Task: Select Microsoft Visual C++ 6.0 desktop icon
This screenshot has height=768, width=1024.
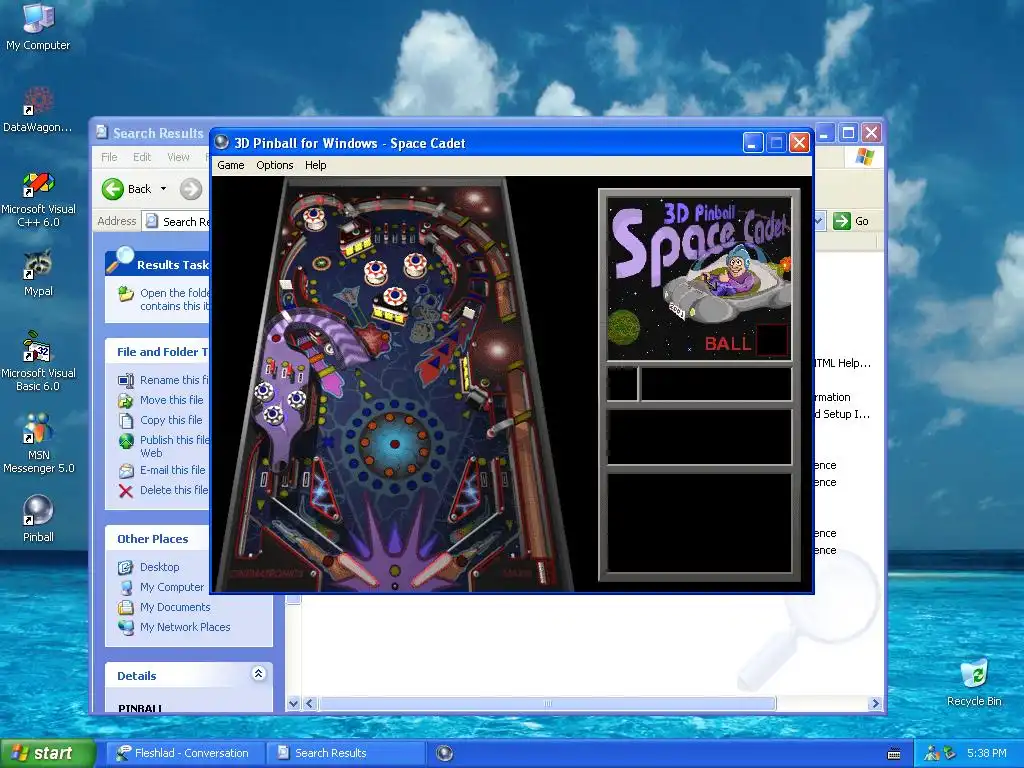Action: (38, 198)
